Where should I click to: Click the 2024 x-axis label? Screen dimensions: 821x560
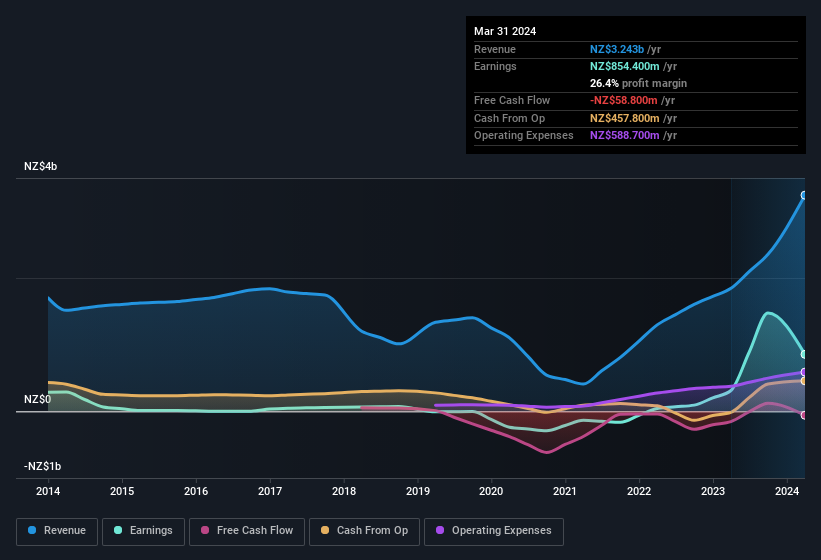(787, 491)
